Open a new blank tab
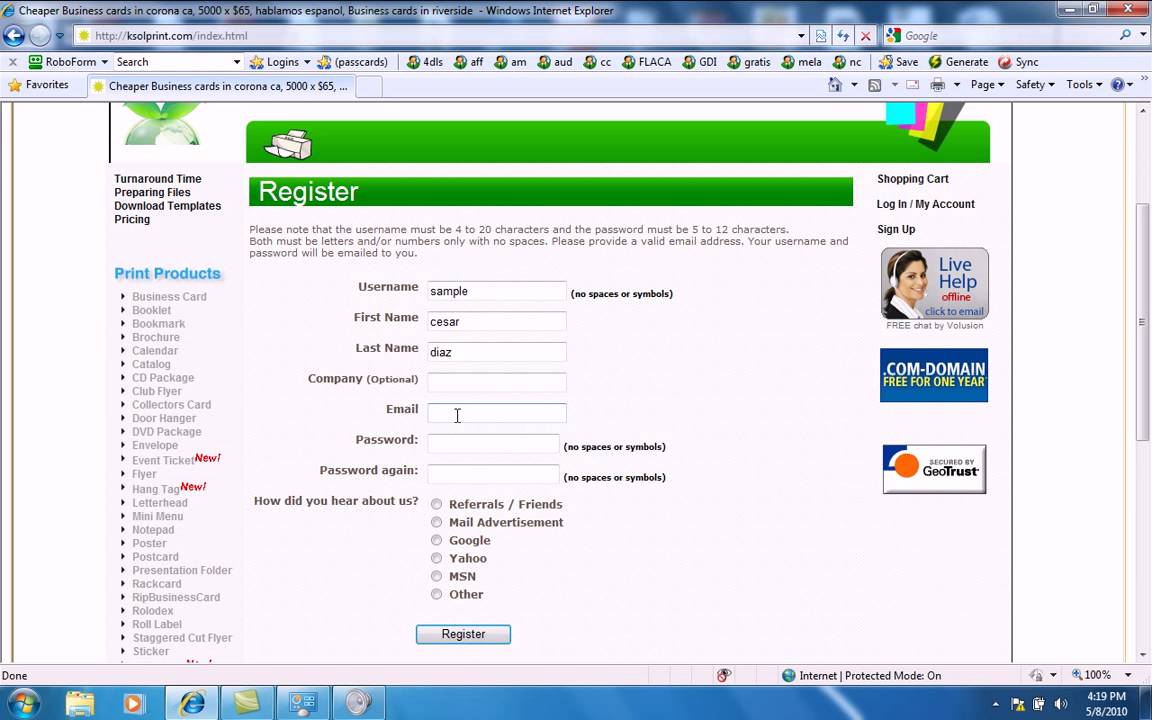 (369, 86)
